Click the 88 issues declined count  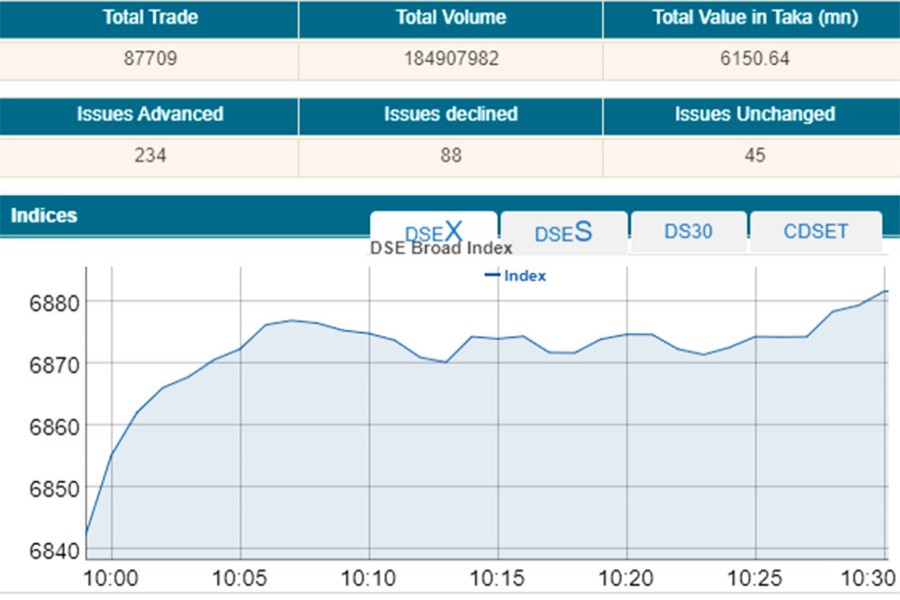point(450,155)
